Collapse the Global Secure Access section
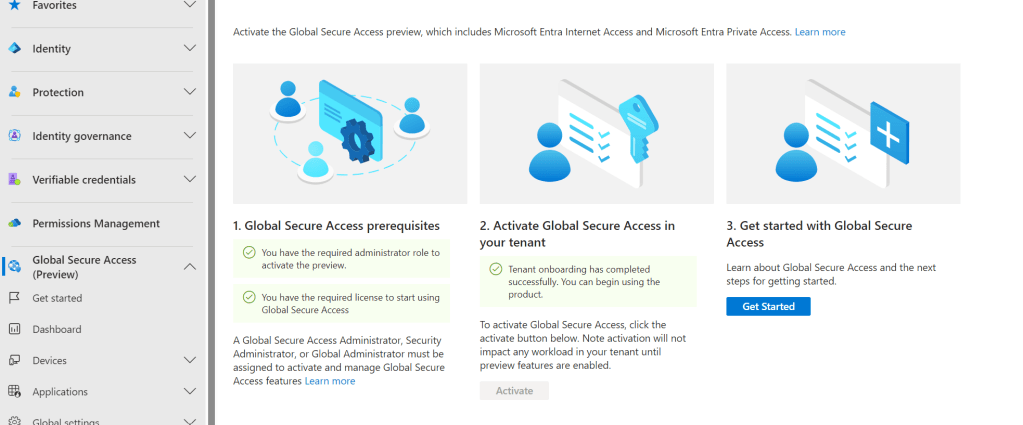Image resolution: width=1023 pixels, height=425 pixels. tap(190, 267)
